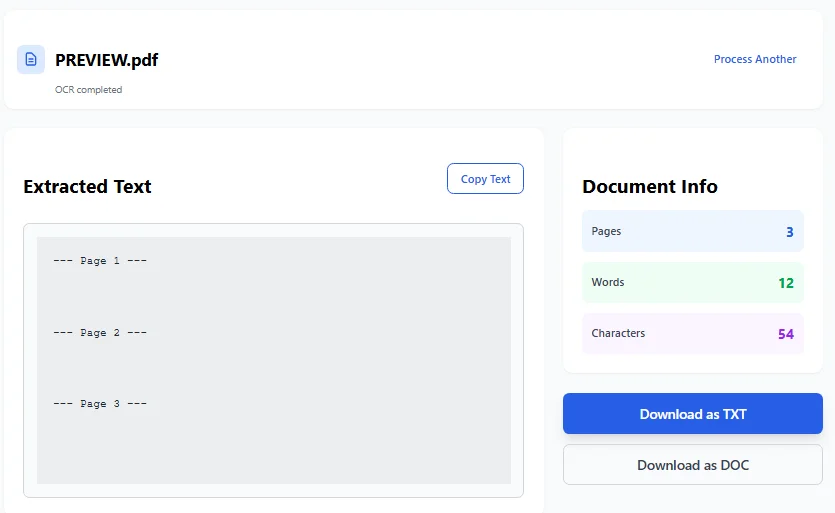The width and height of the screenshot is (835, 513).
Task: Click the '--- Page 3 ---' line
Action: [x=100, y=404]
